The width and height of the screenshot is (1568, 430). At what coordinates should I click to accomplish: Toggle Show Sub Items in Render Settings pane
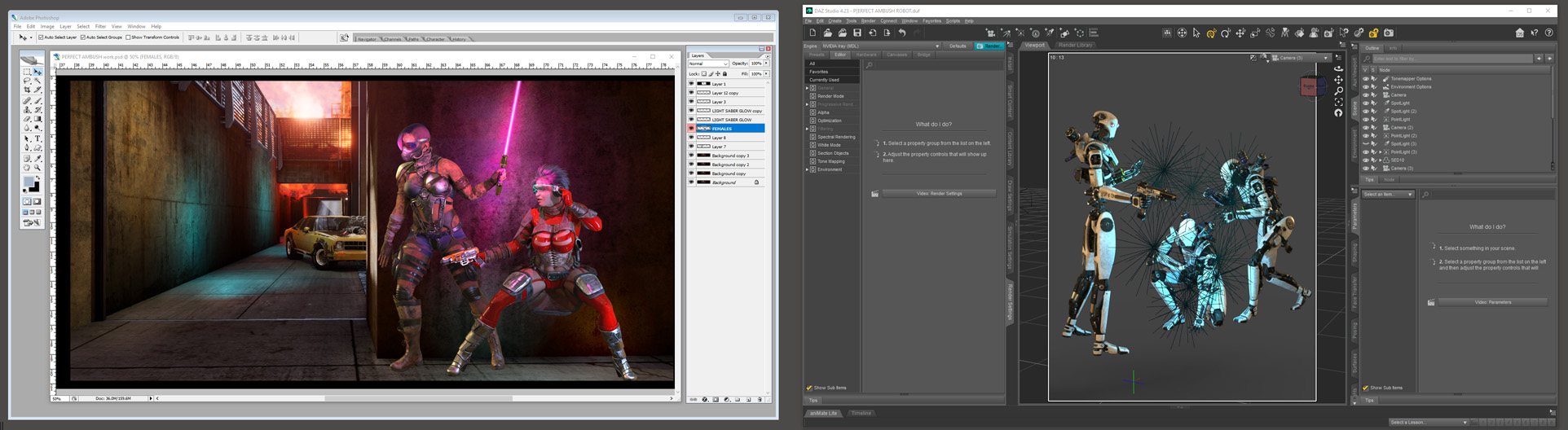click(x=809, y=388)
